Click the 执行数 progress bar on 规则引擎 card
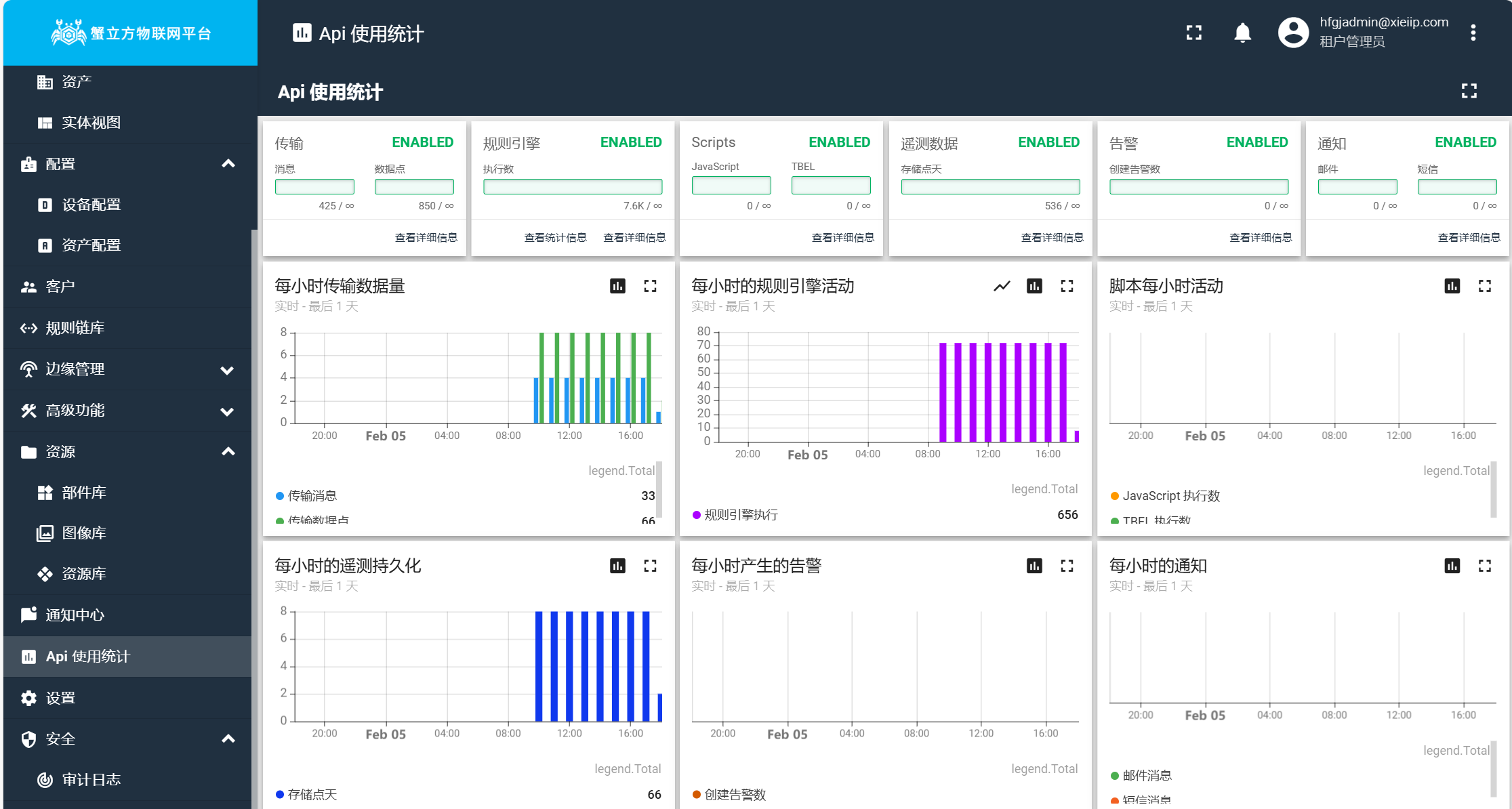1512x809 pixels. coord(573,186)
